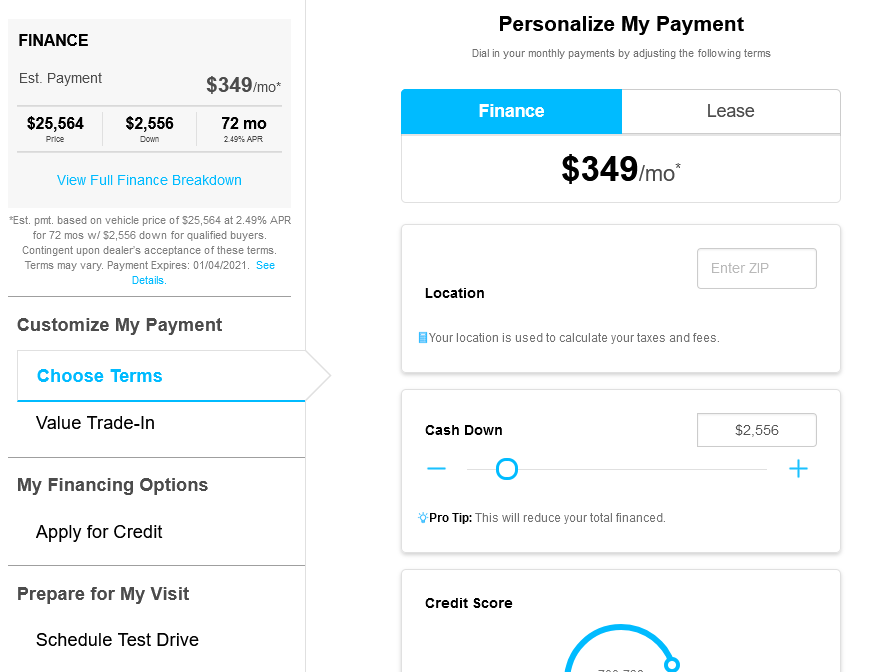878x672 pixels.
Task: Click the lightbulb Pro Tip icon
Action: pos(423,517)
